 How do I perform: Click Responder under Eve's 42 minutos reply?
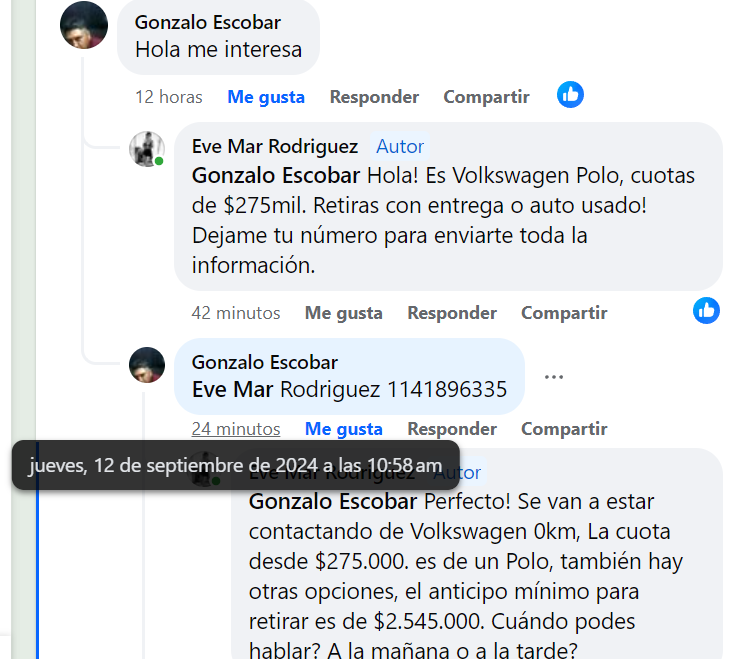click(452, 313)
